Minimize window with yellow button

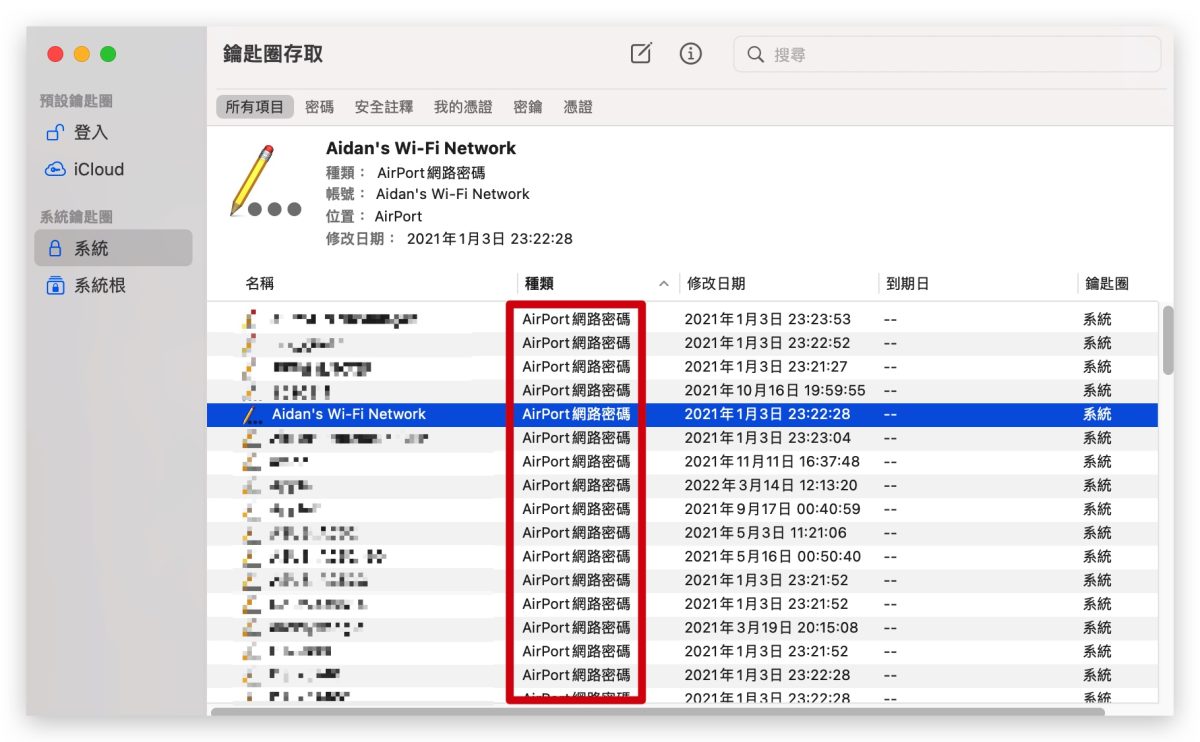pos(82,54)
